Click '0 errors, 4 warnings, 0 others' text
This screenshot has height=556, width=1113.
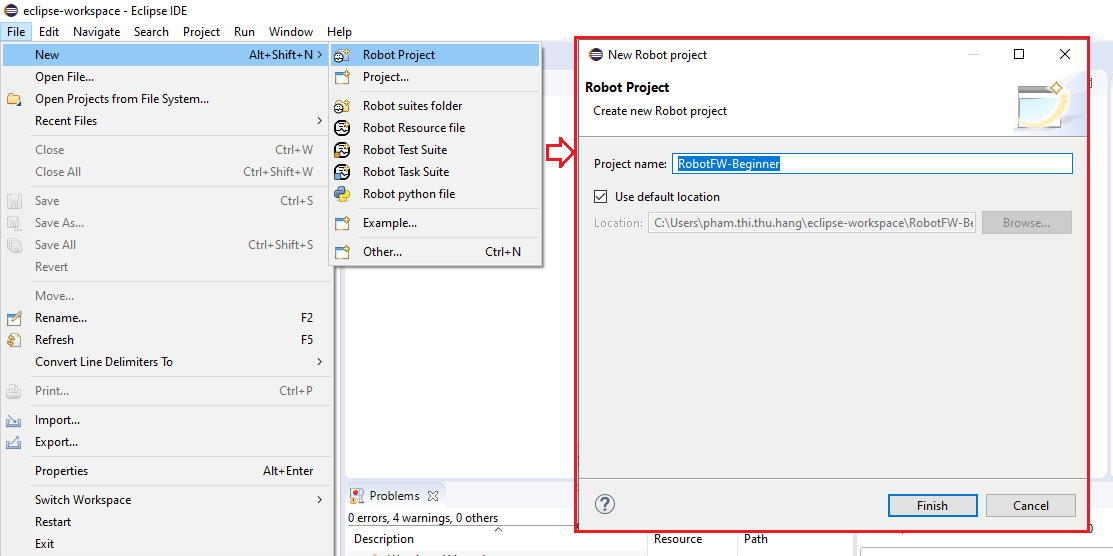point(423,518)
